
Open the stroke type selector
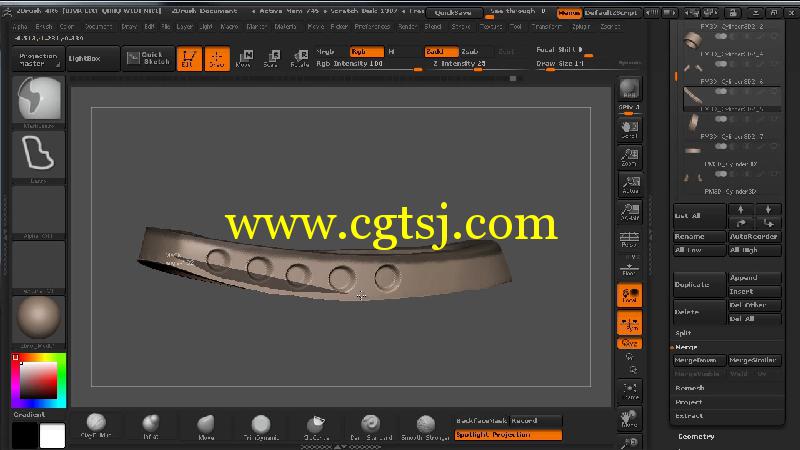click(39, 157)
